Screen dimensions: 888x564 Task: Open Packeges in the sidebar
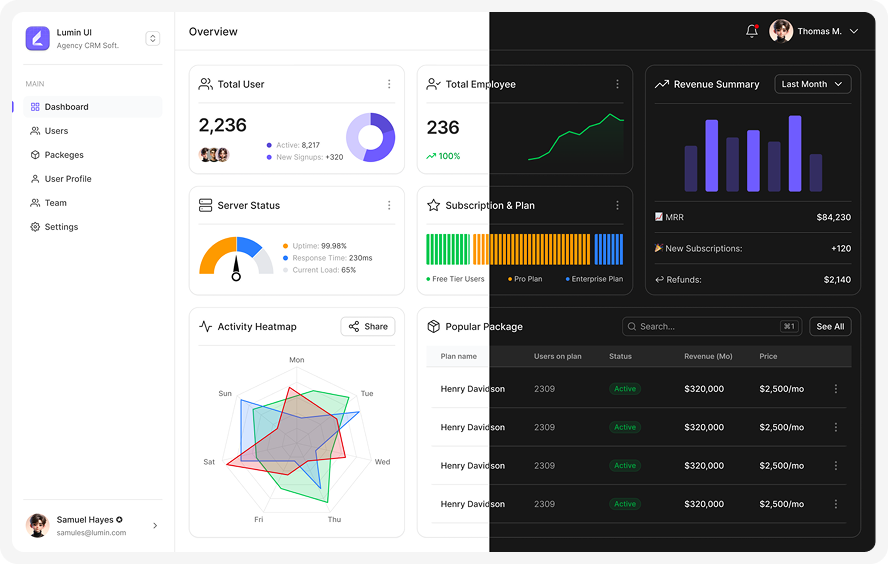[64, 155]
